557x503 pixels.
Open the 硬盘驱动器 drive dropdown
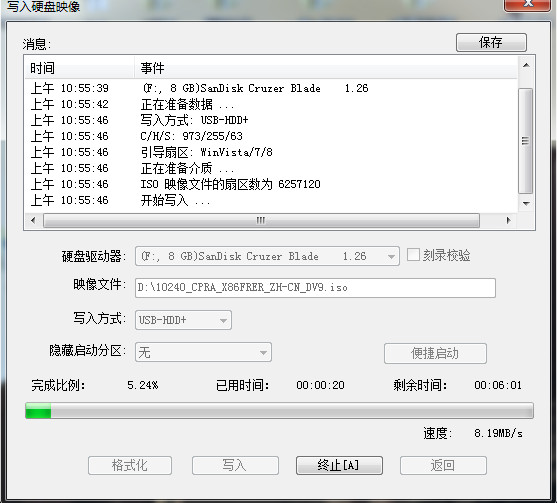[x=267, y=256]
